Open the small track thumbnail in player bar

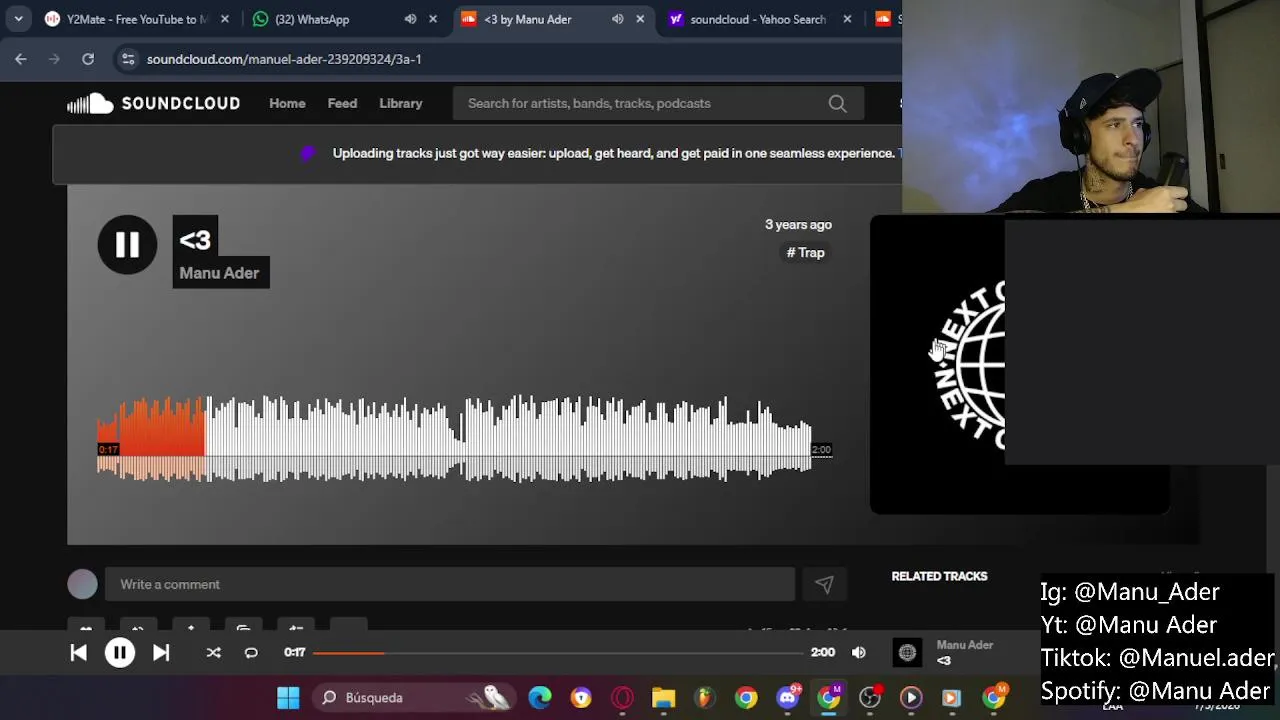tap(907, 653)
